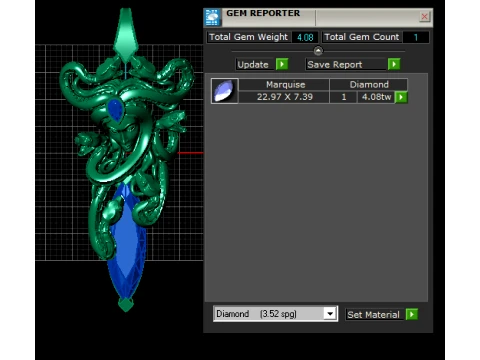Viewport: 480px width, 360px height.
Task: Select the small blue pear gem on forehead
Action: 115,110
